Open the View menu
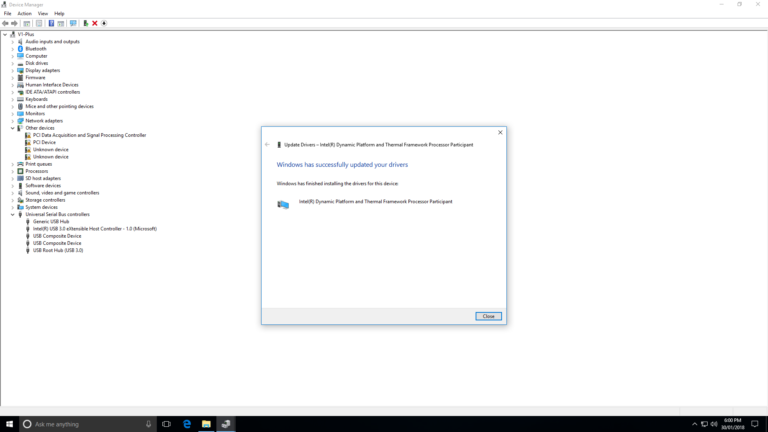 tap(43, 14)
